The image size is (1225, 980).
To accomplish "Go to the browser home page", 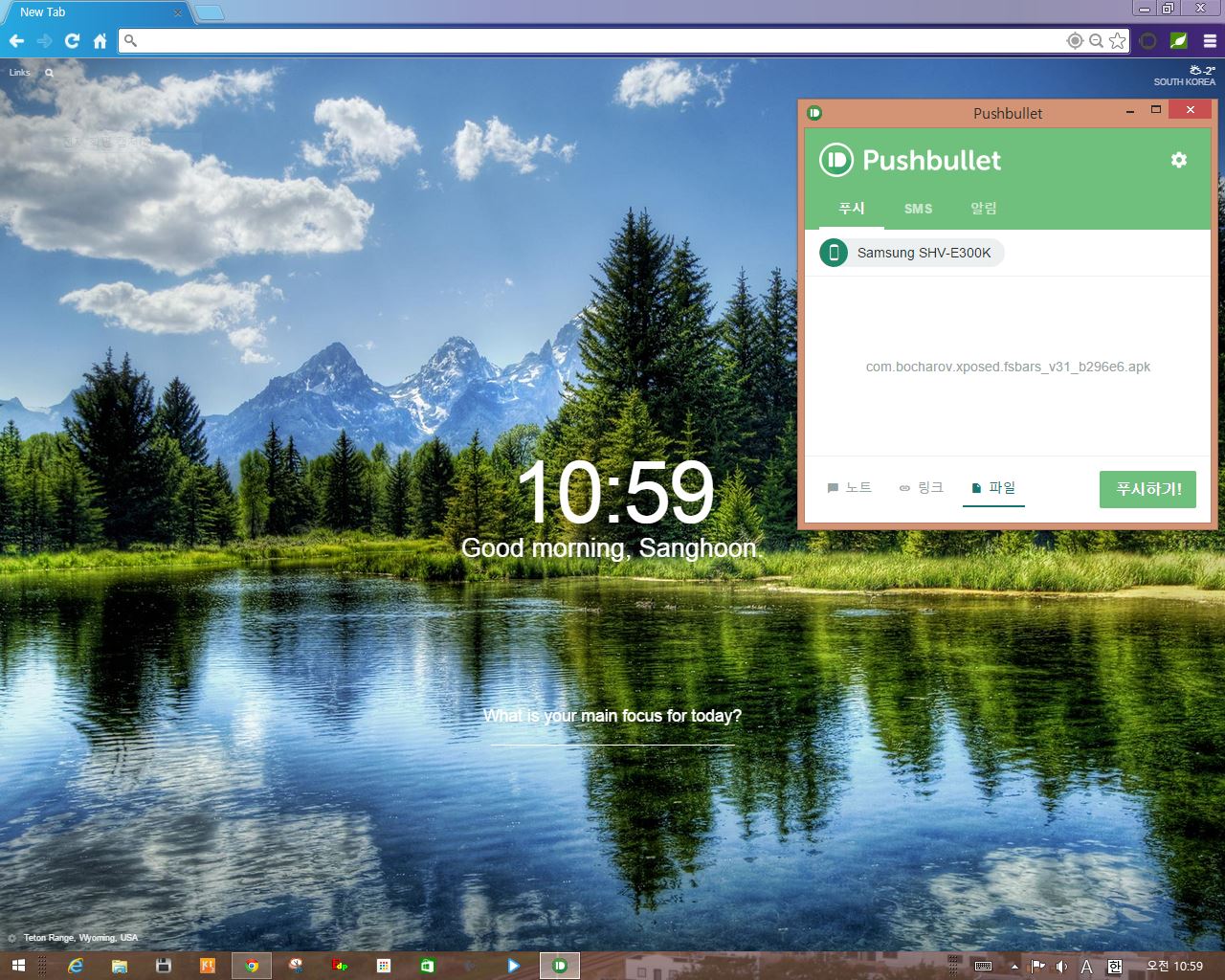I will 100,41.
